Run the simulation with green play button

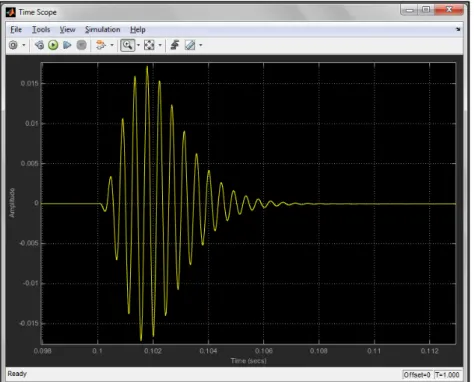click(53, 45)
